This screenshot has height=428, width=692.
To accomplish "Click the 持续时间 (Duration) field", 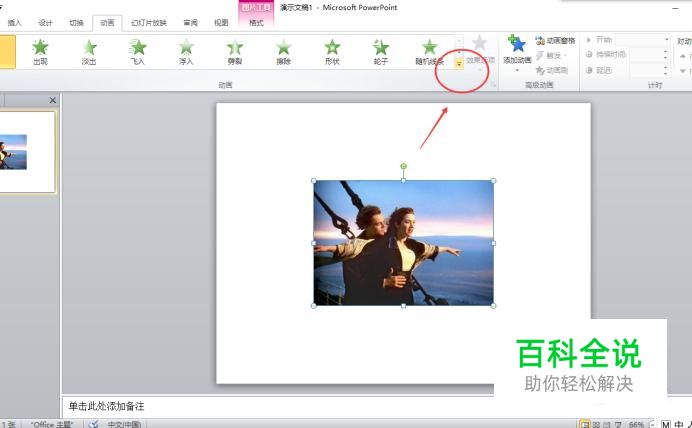I will click(x=647, y=55).
